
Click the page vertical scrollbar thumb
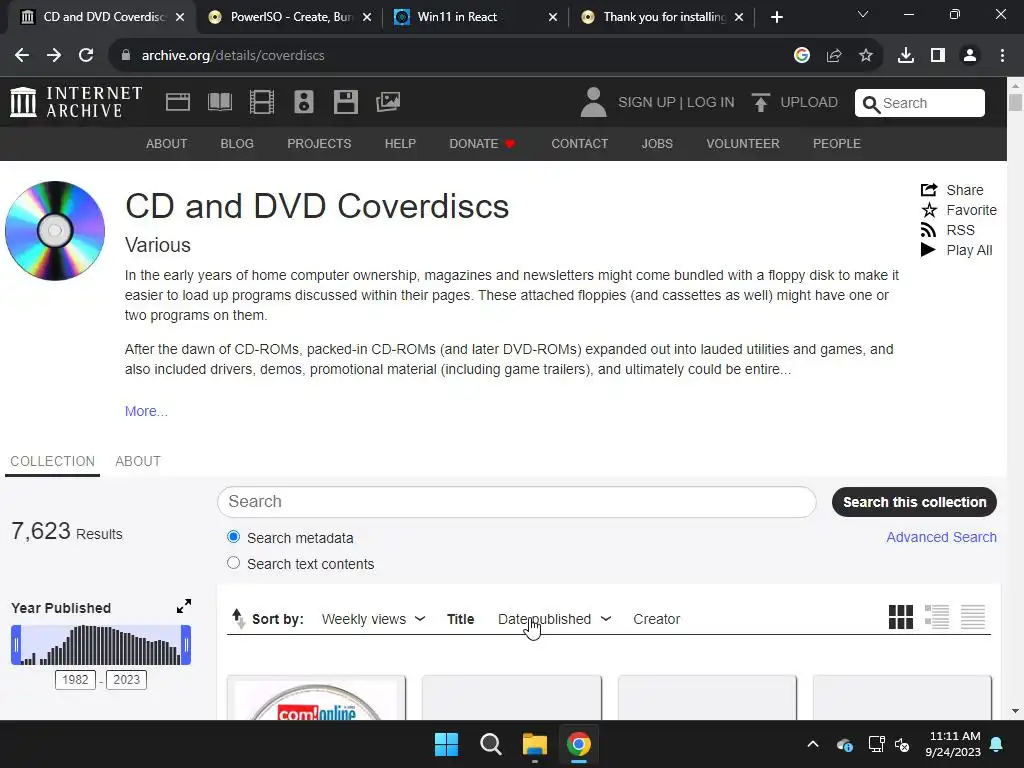1015,103
